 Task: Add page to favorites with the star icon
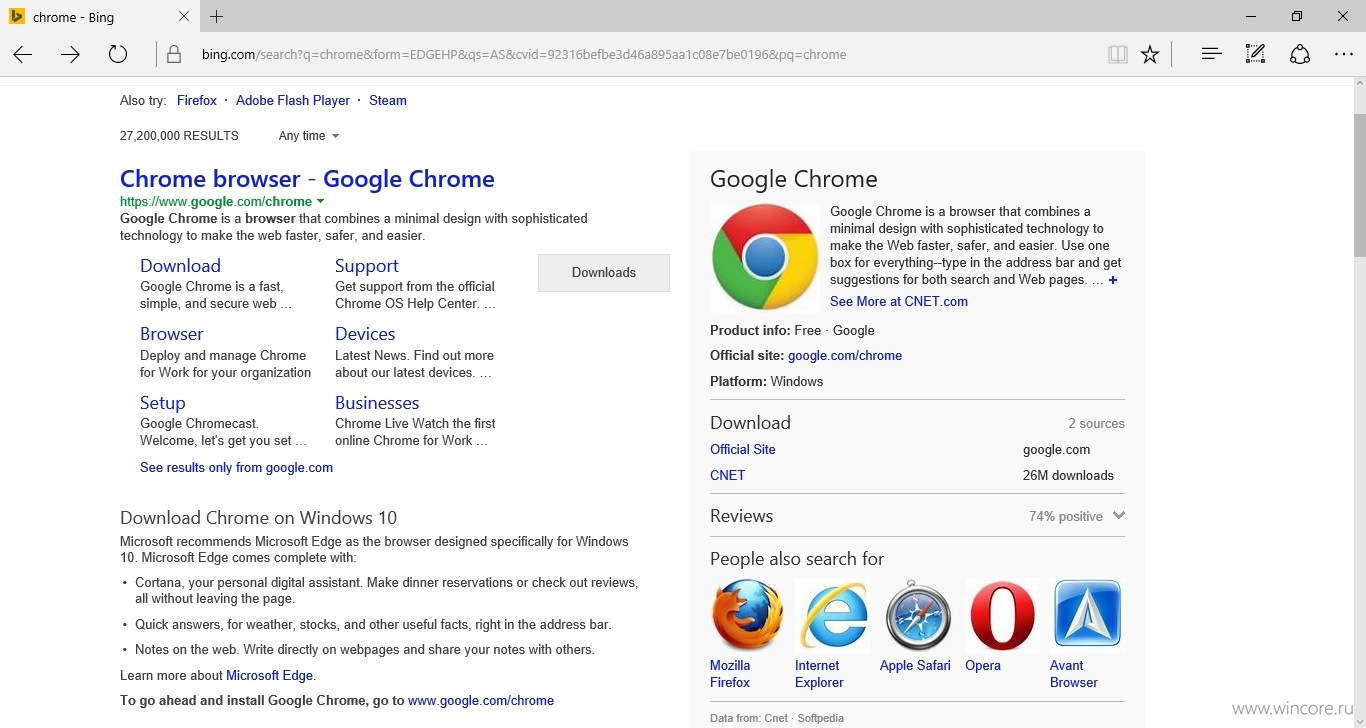point(1150,55)
